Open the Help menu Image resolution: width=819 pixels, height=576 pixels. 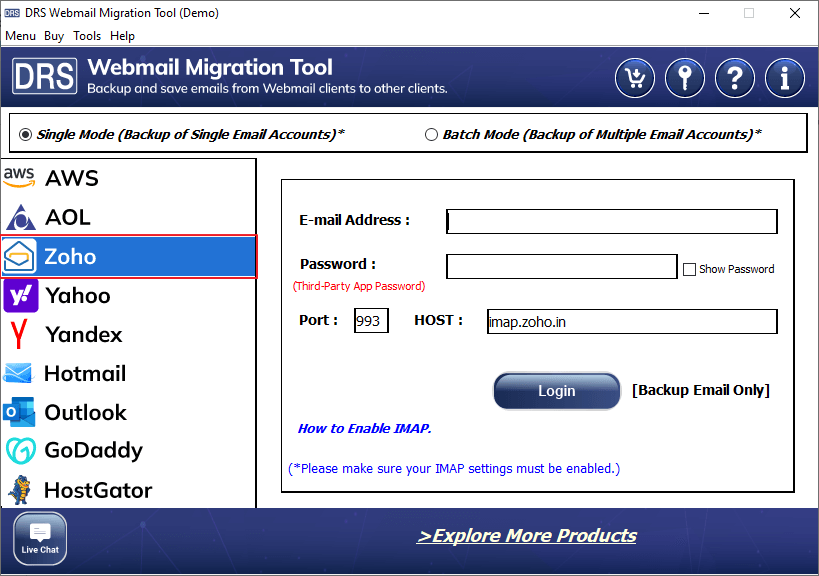click(x=122, y=36)
